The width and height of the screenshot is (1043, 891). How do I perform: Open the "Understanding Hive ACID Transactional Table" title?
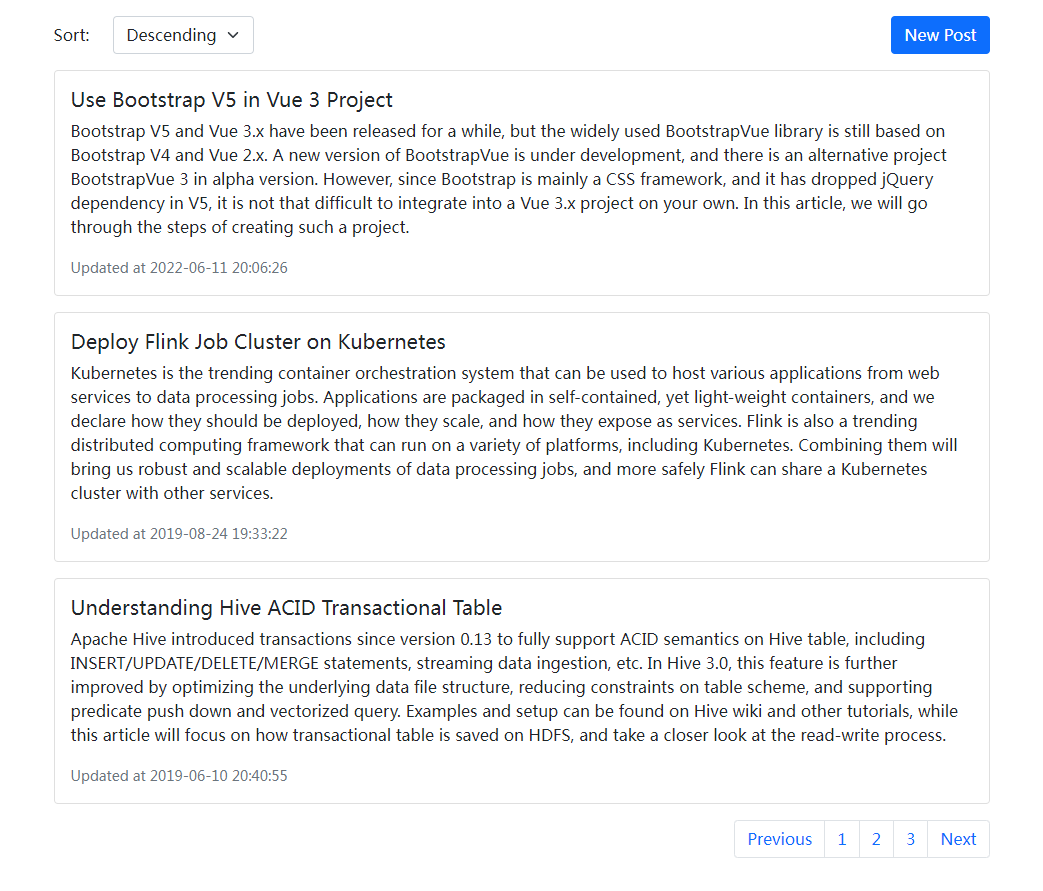click(286, 608)
